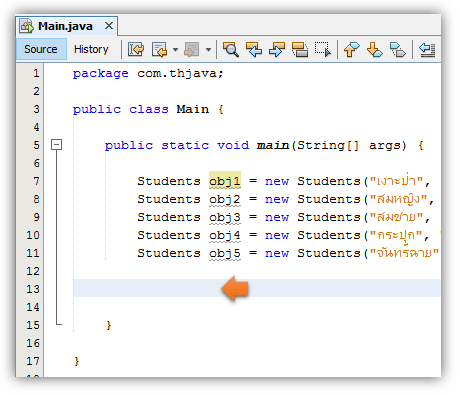This screenshot has height=395, width=460.
Task: Click Toggle Bookmark icon
Action: pos(398,50)
